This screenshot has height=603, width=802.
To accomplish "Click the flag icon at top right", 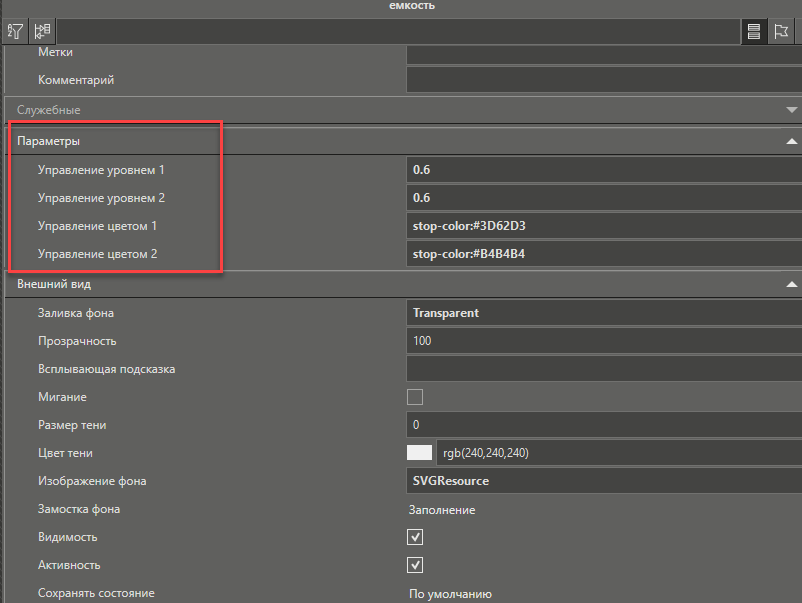I will (782, 31).
